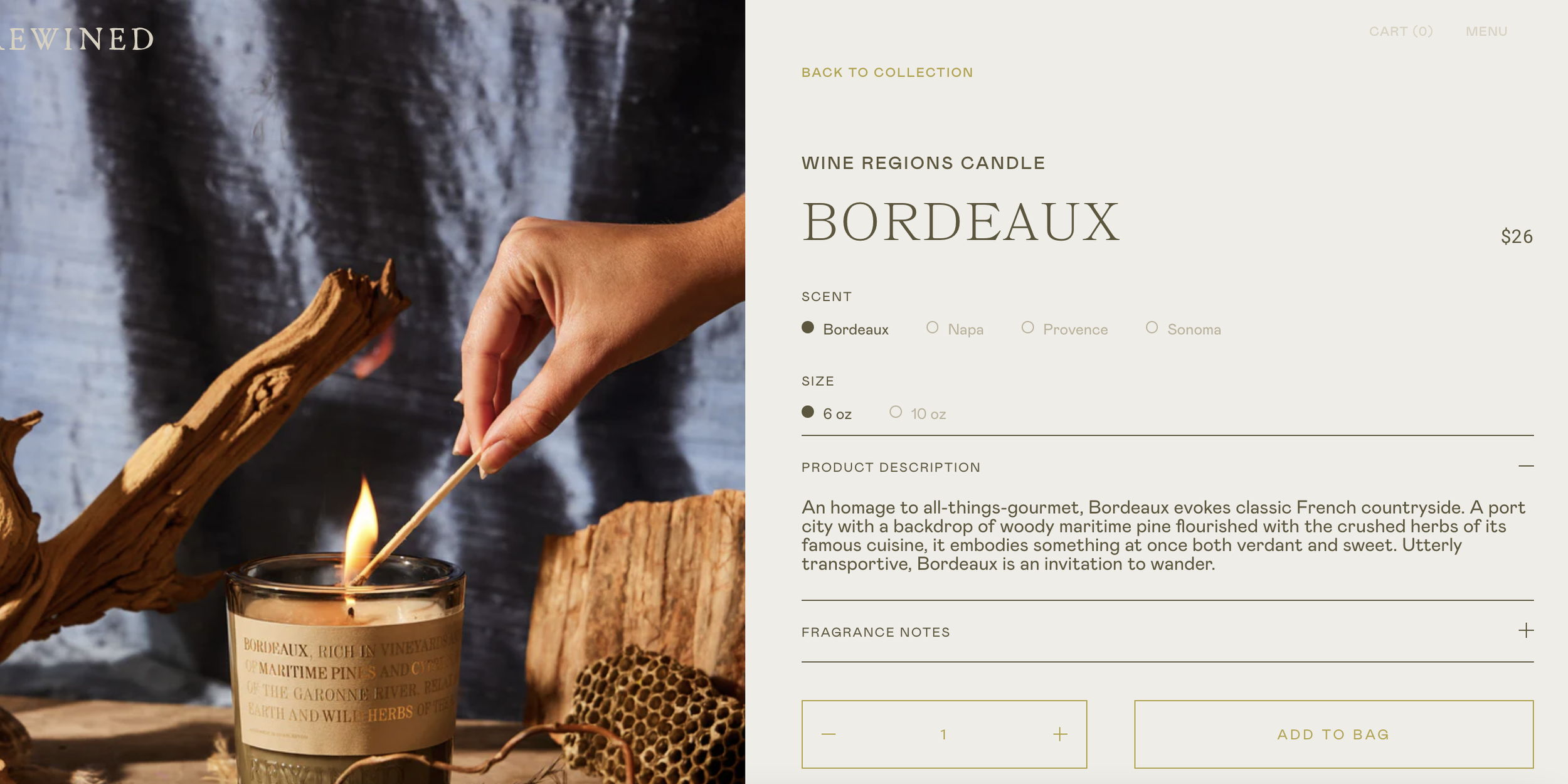Screen dimensions: 1568x784
Task: Click the Rewined logo
Action: point(76,40)
